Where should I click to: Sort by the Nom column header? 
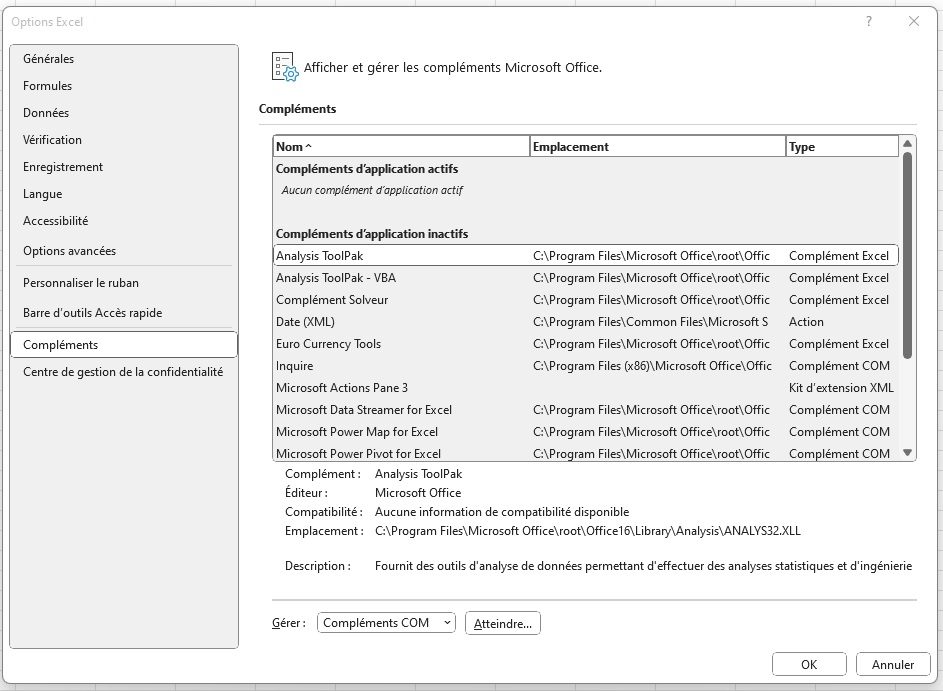click(401, 147)
